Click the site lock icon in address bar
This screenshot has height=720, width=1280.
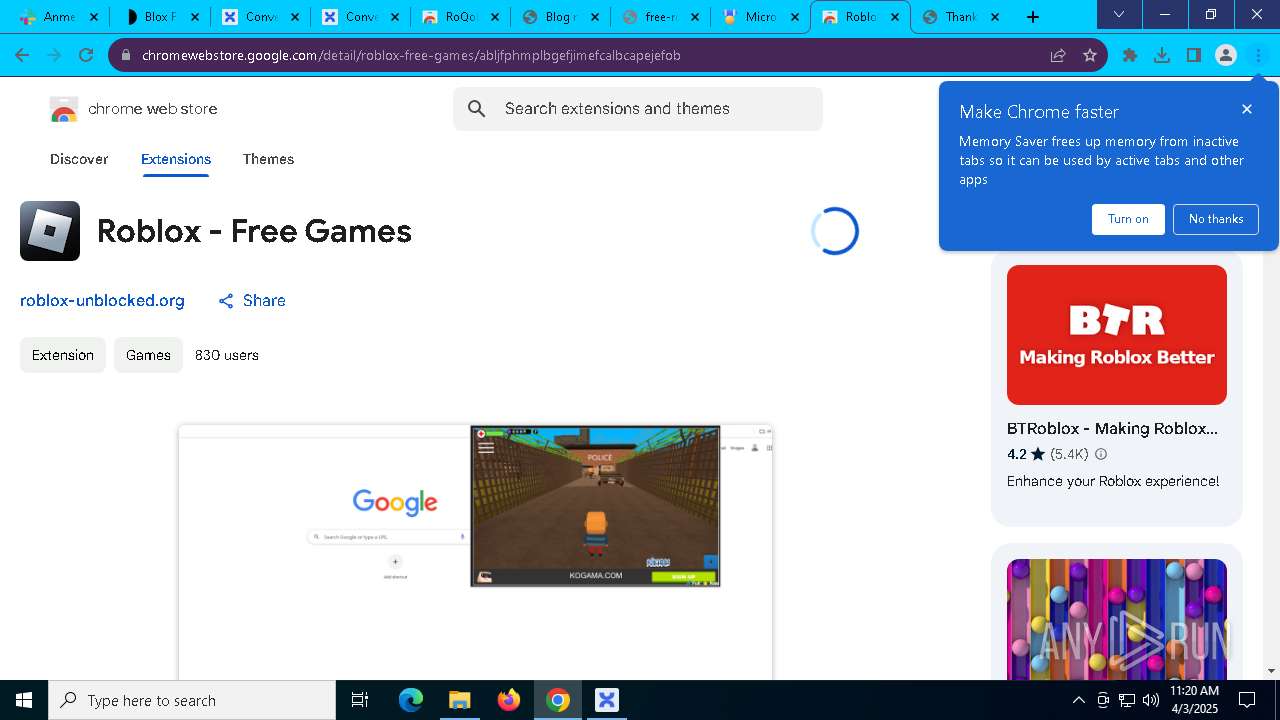126,55
